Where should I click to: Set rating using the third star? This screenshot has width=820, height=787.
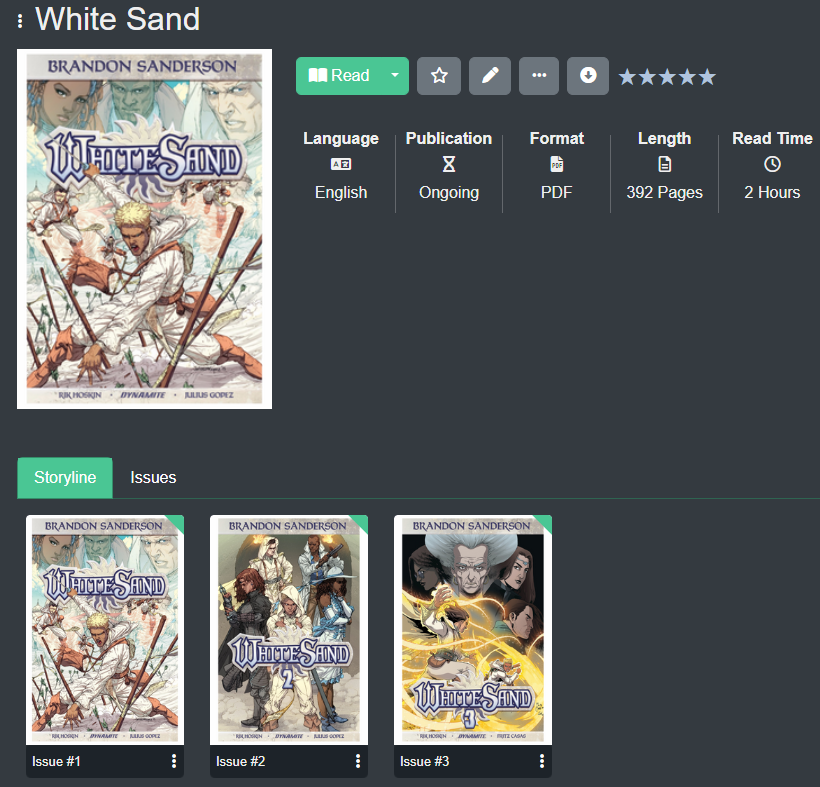click(x=667, y=77)
